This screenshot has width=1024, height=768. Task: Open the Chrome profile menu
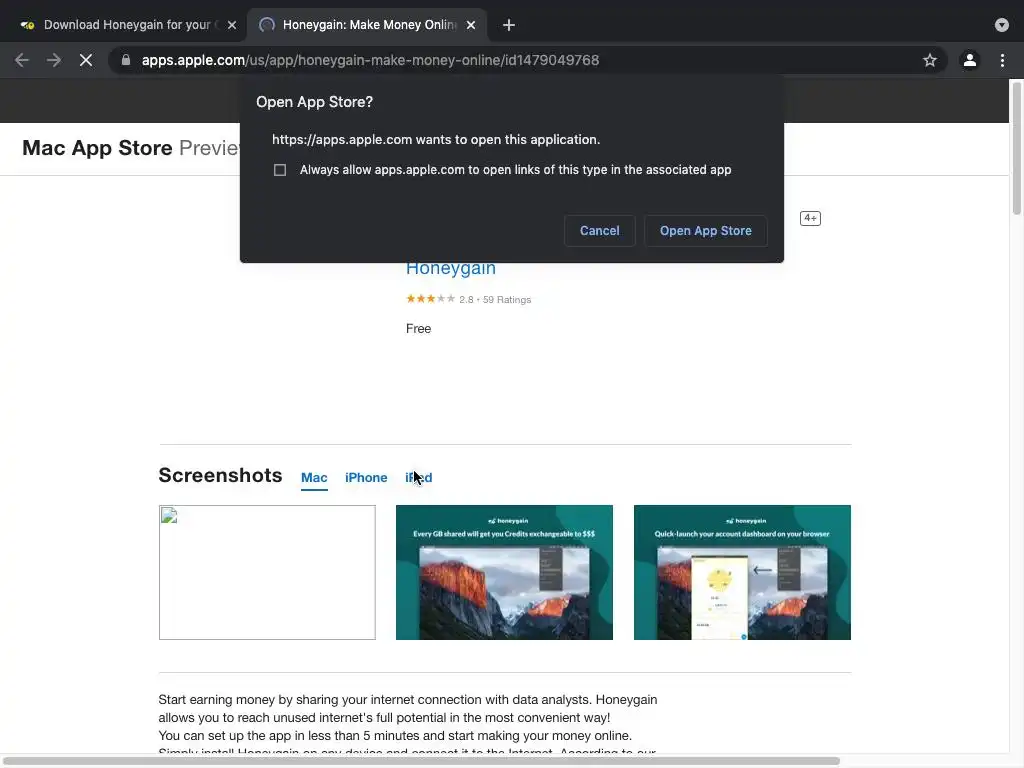pos(970,60)
